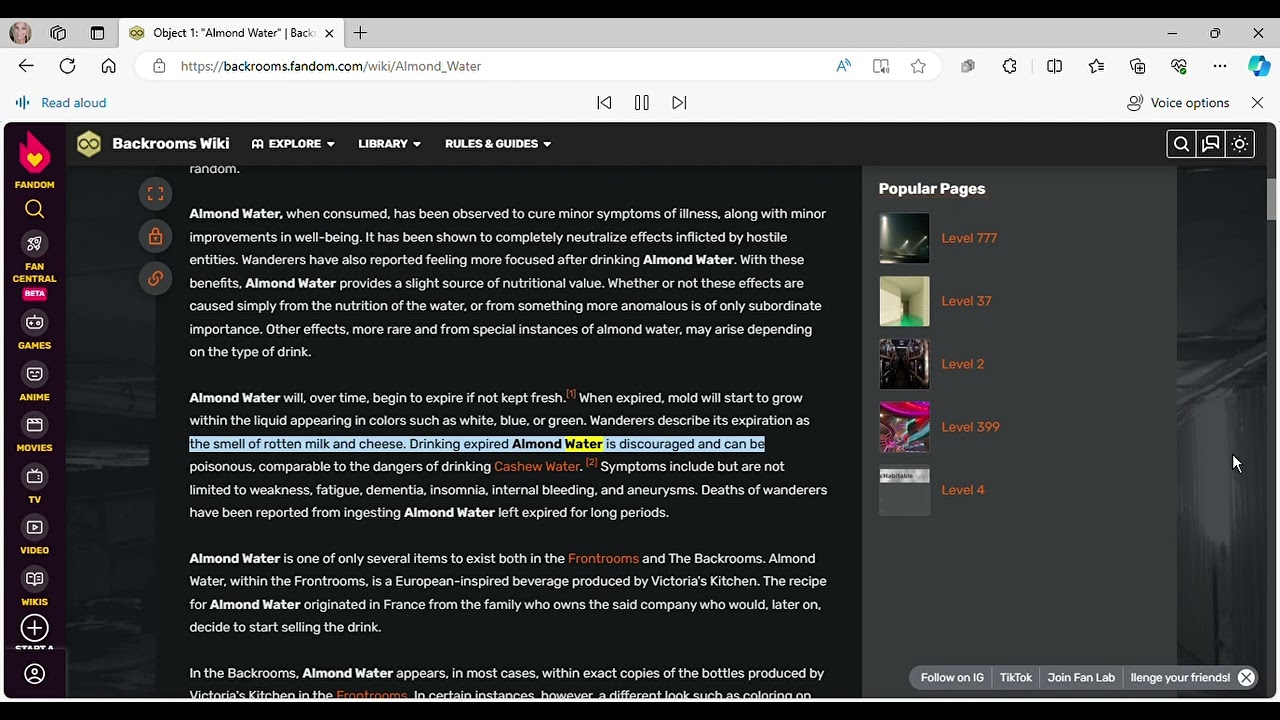Expand the RULES & GUIDES menu

(x=498, y=144)
